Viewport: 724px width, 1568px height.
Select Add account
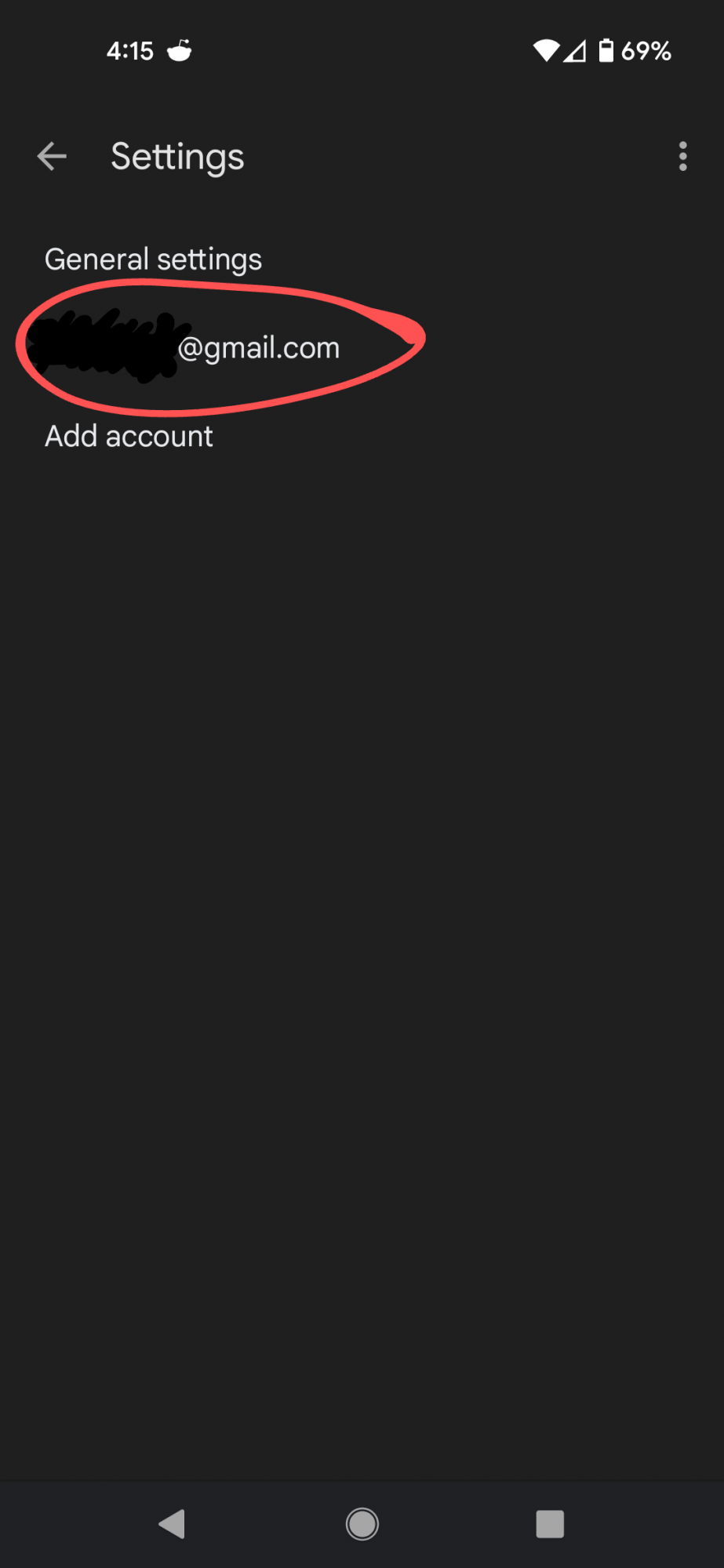pyautogui.click(x=362, y=436)
